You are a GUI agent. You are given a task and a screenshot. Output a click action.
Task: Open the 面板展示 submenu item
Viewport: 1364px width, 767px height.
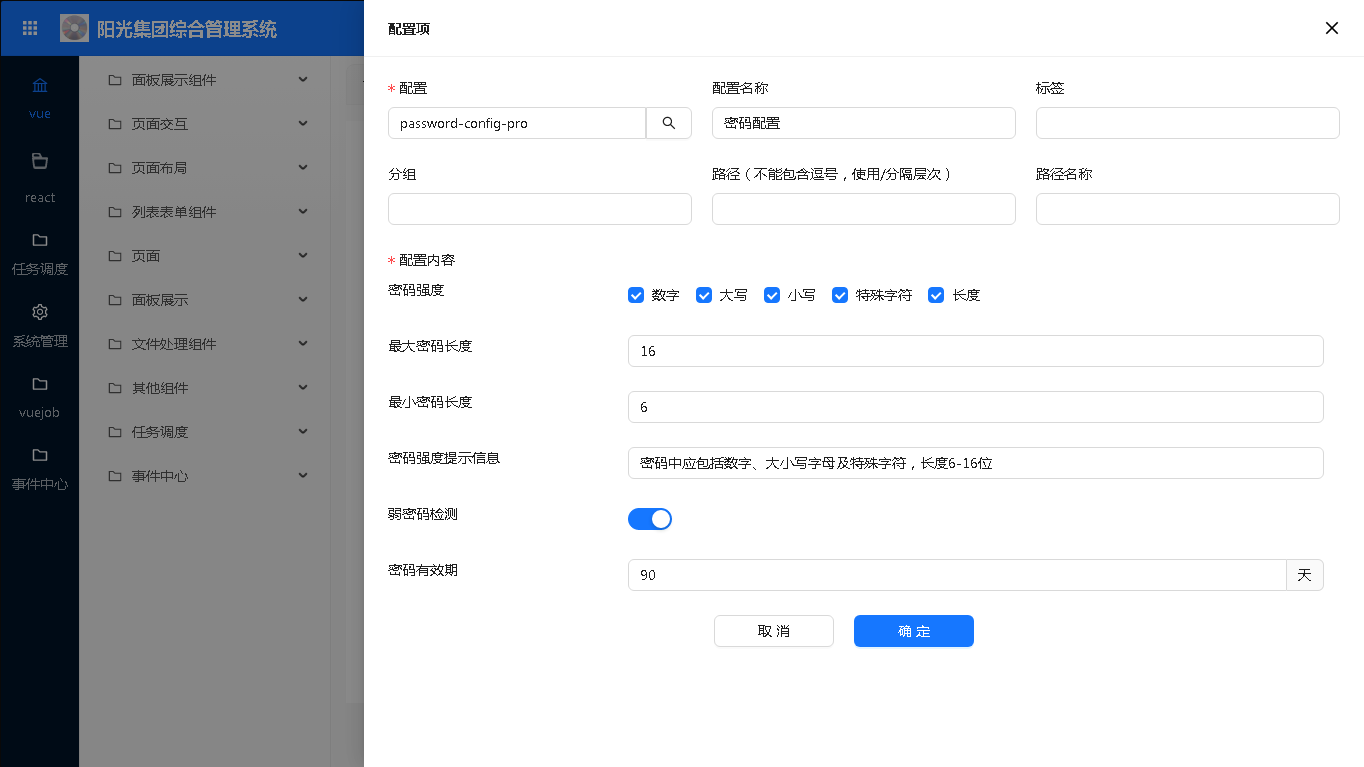pyautogui.click(x=205, y=300)
